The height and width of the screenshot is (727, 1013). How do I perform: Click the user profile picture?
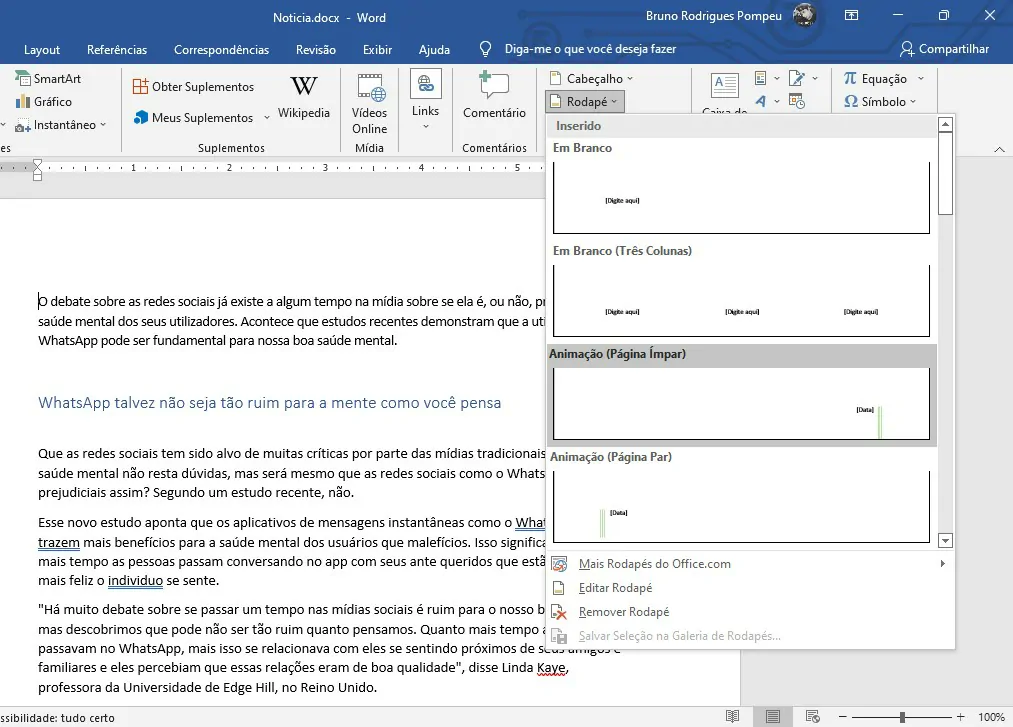(x=804, y=15)
